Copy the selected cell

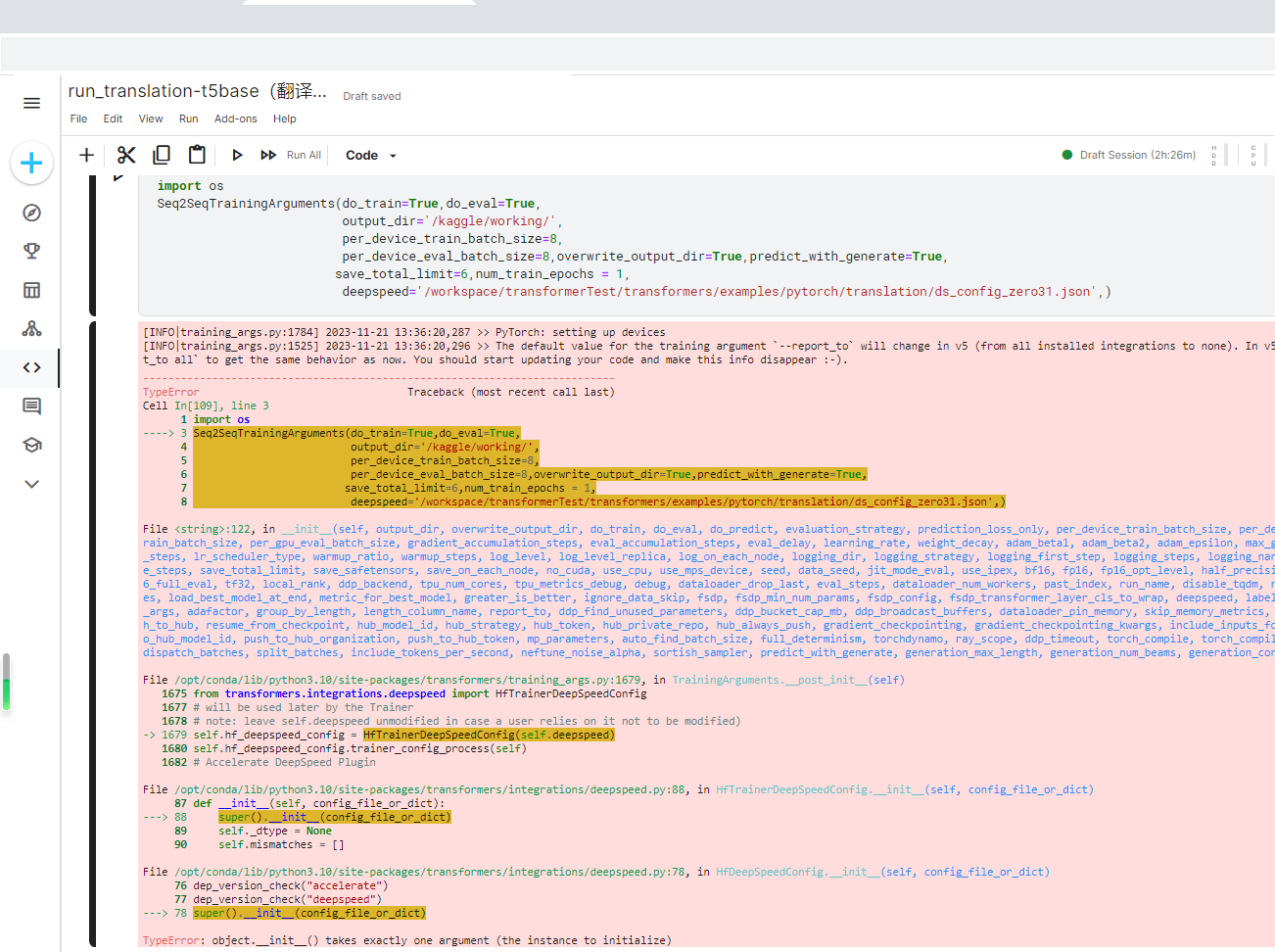click(x=162, y=155)
